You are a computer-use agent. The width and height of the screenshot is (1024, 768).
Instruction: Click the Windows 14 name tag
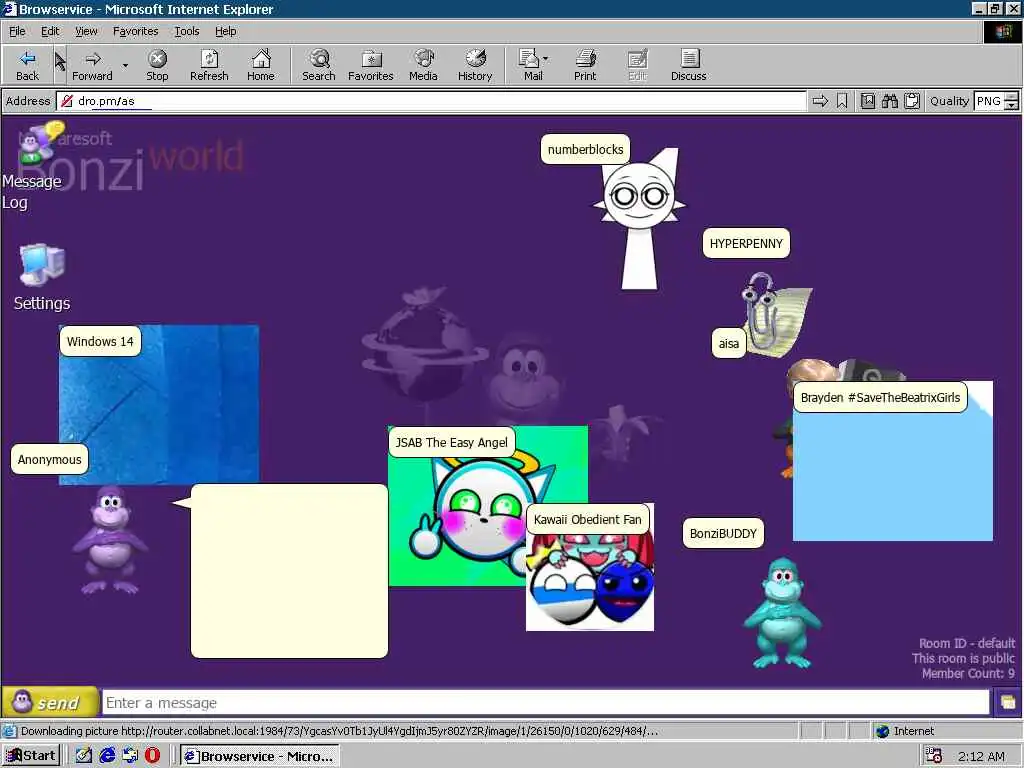100,342
